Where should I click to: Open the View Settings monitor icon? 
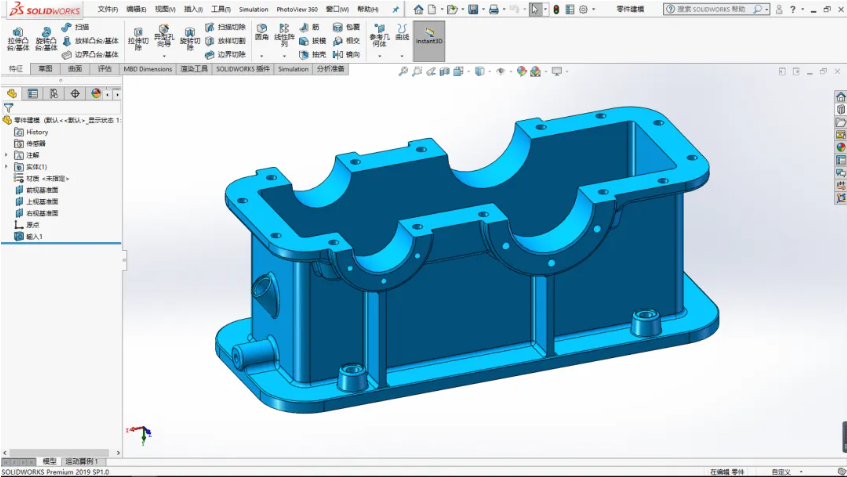click(556, 71)
